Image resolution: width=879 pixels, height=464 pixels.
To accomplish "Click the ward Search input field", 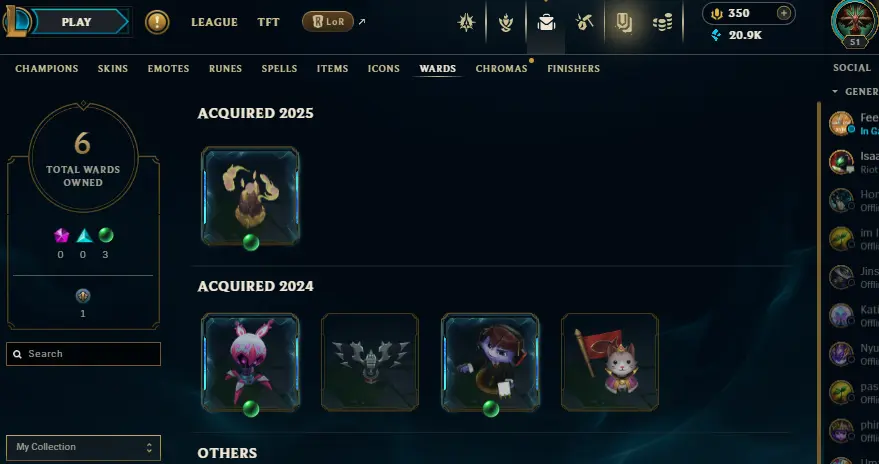I will point(84,354).
